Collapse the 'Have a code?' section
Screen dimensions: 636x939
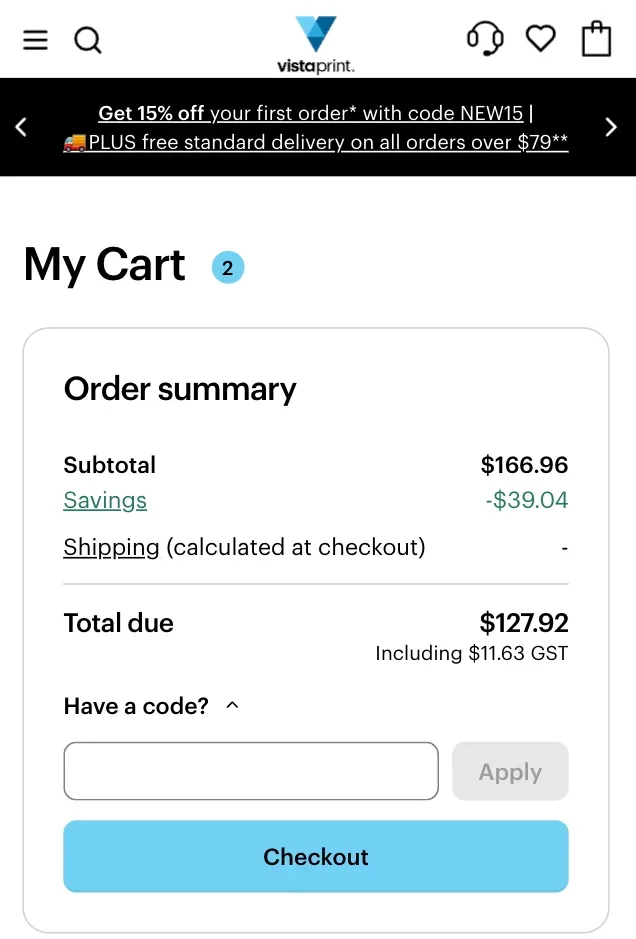(231, 705)
